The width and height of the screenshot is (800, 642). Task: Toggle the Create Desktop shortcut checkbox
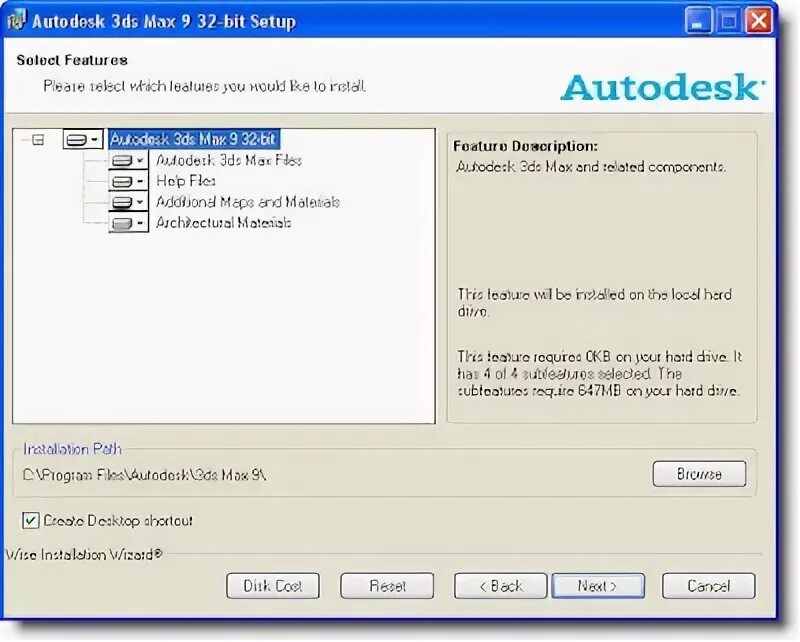(x=30, y=521)
